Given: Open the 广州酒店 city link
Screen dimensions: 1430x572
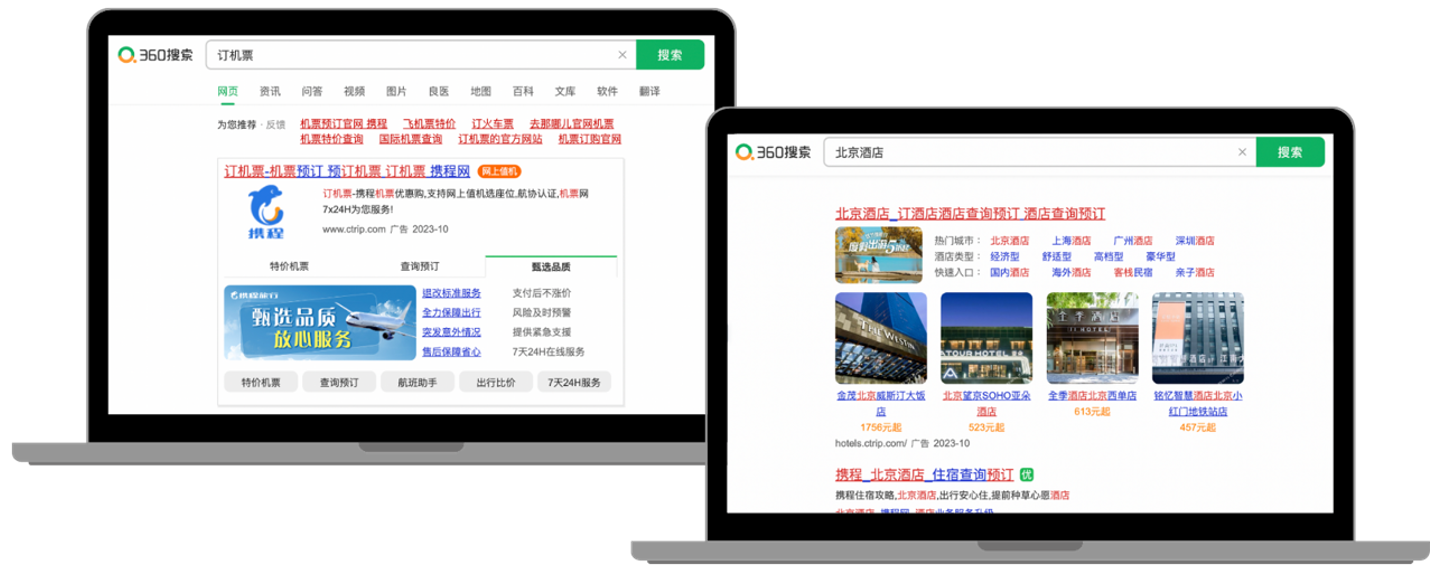Looking at the screenshot, I should pyautogui.click(x=1133, y=241).
